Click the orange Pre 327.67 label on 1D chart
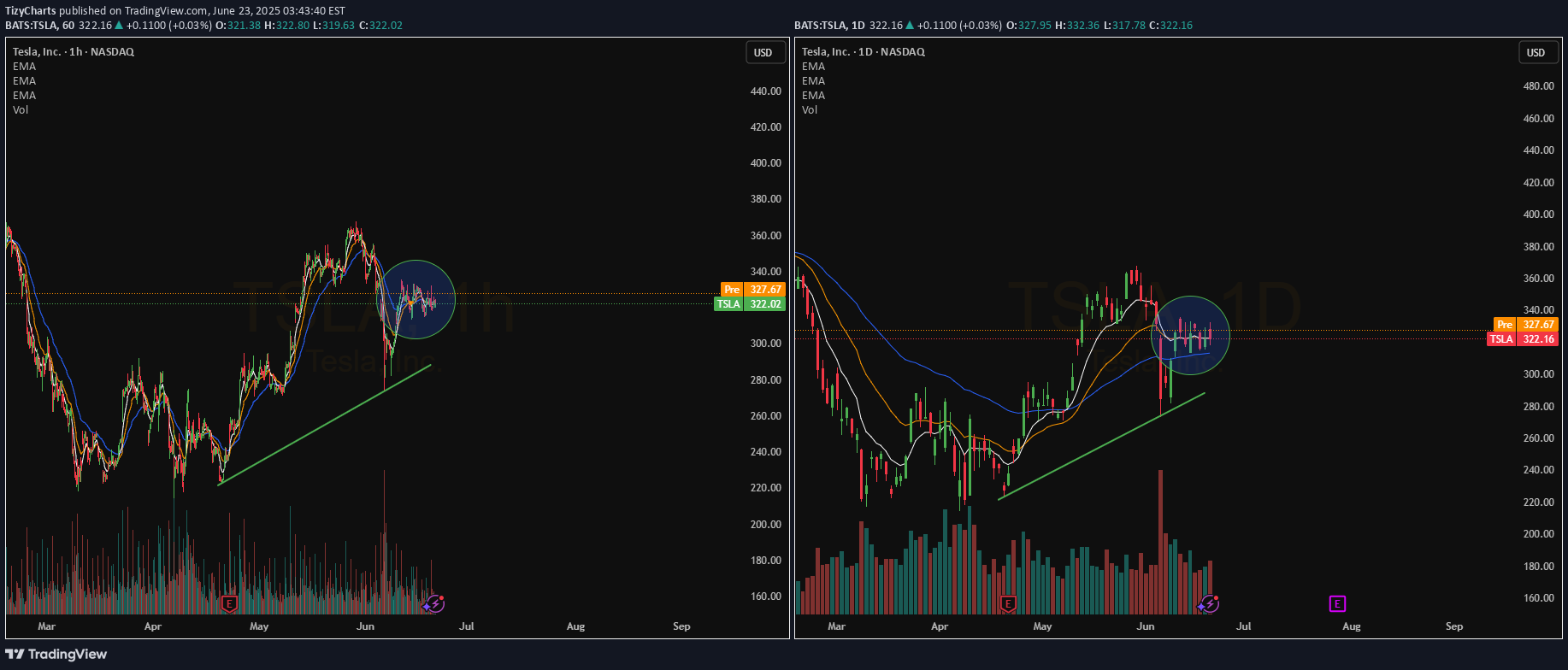 (1525, 325)
